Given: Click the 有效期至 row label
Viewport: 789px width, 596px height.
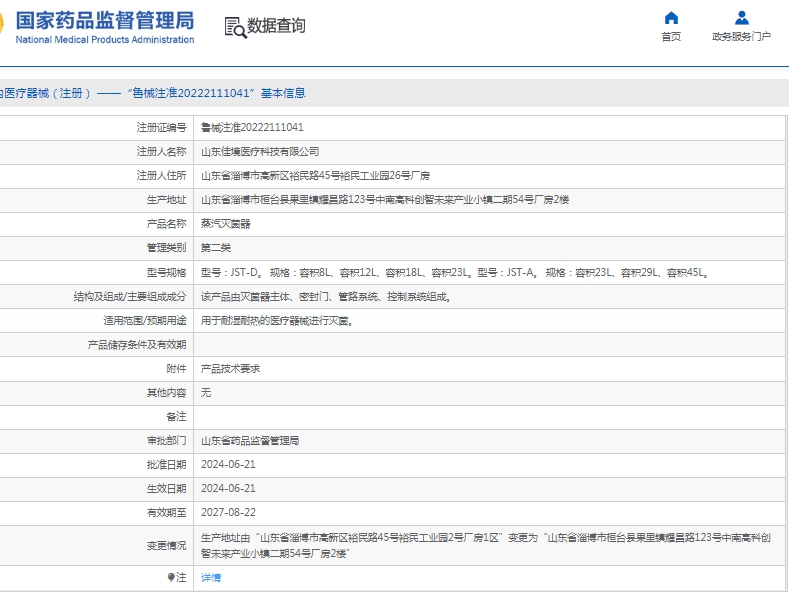Looking at the screenshot, I should (x=166, y=512).
